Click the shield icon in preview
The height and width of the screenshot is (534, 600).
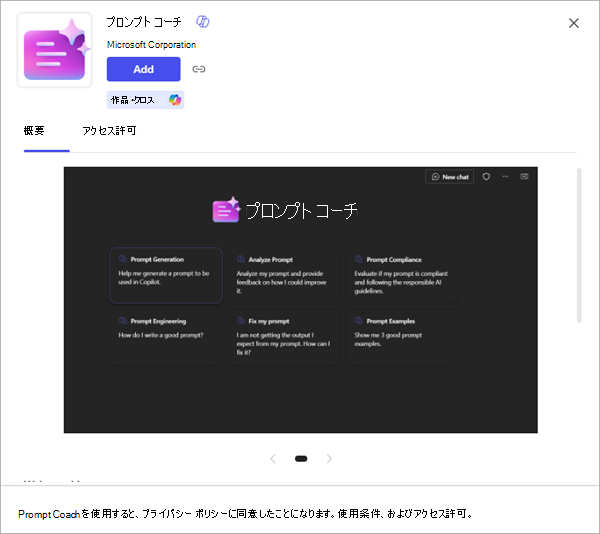[x=486, y=177]
